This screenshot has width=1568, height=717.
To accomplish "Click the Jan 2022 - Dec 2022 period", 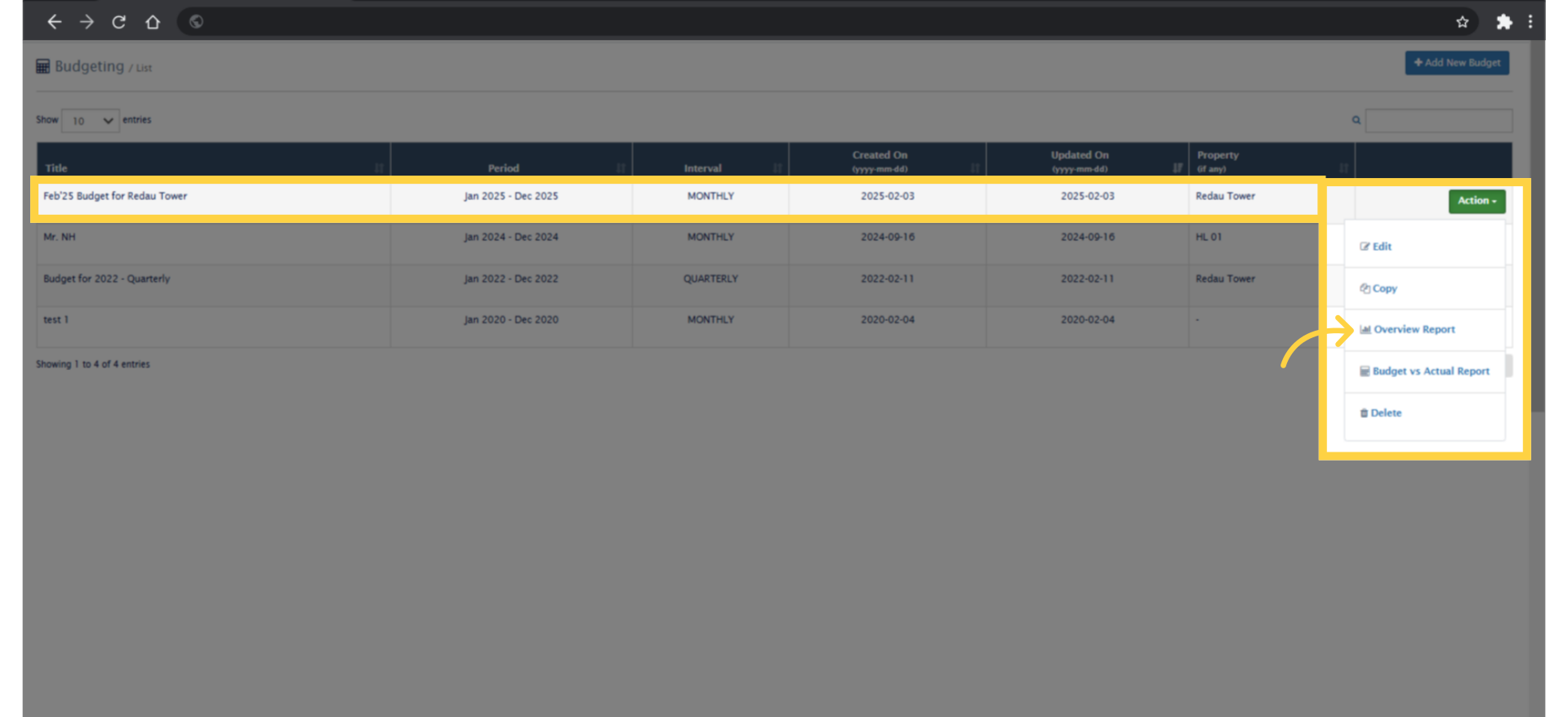I will [511, 278].
